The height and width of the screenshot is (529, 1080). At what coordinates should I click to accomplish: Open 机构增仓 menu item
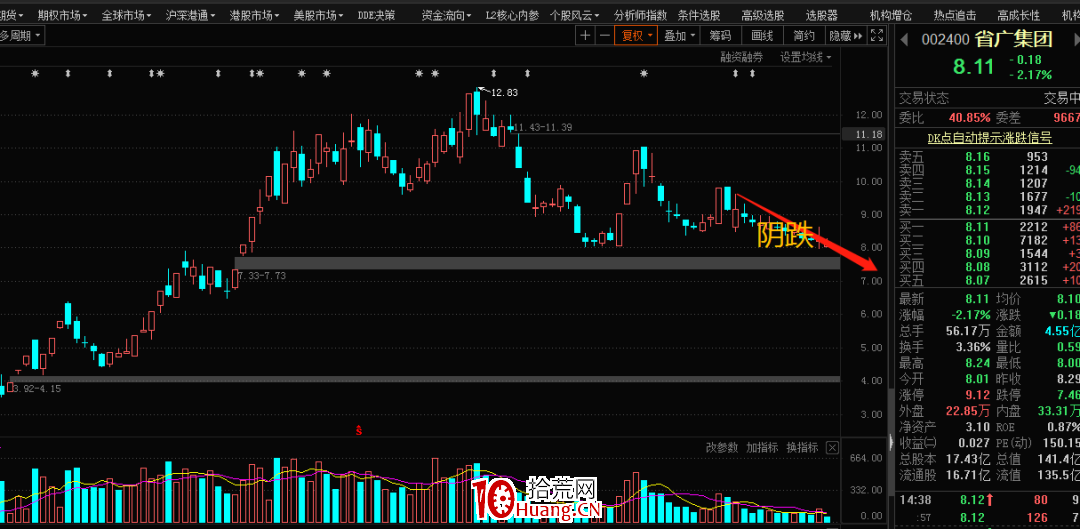891,14
